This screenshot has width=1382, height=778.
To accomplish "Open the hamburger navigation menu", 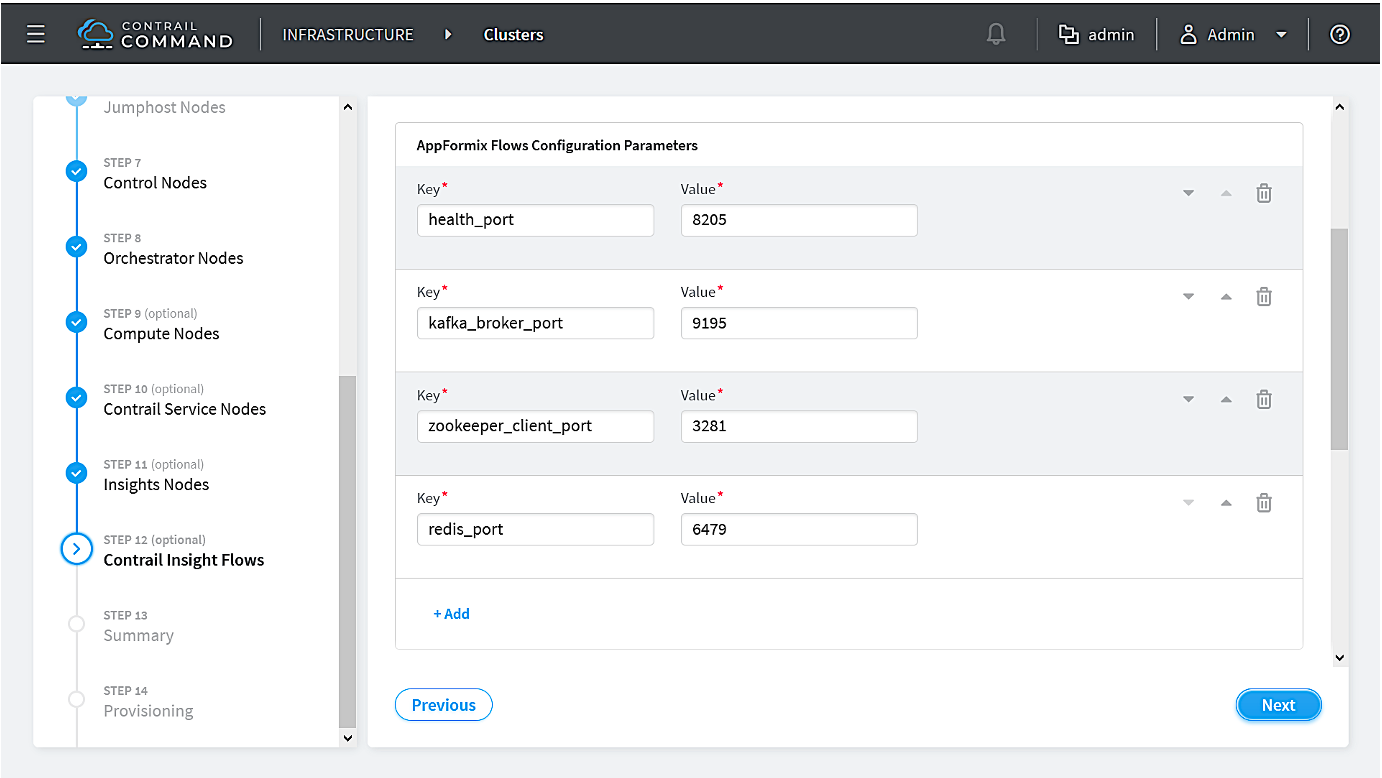I will pyautogui.click(x=36, y=34).
